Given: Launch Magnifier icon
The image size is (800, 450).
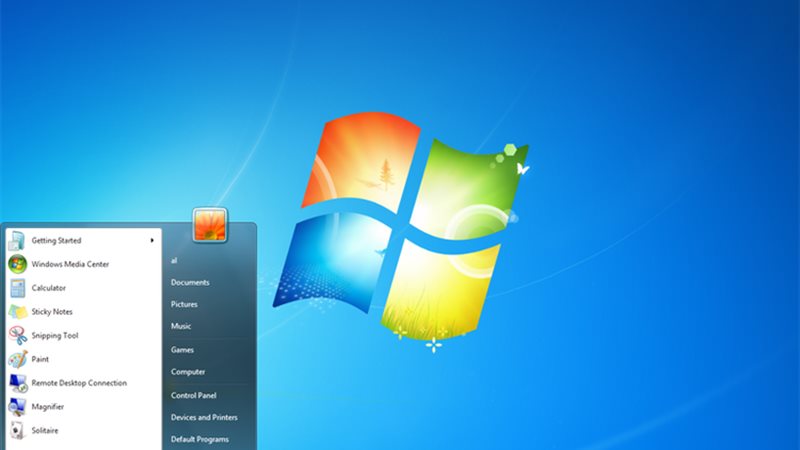Looking at the screenshot, I should tap(17, 407).
